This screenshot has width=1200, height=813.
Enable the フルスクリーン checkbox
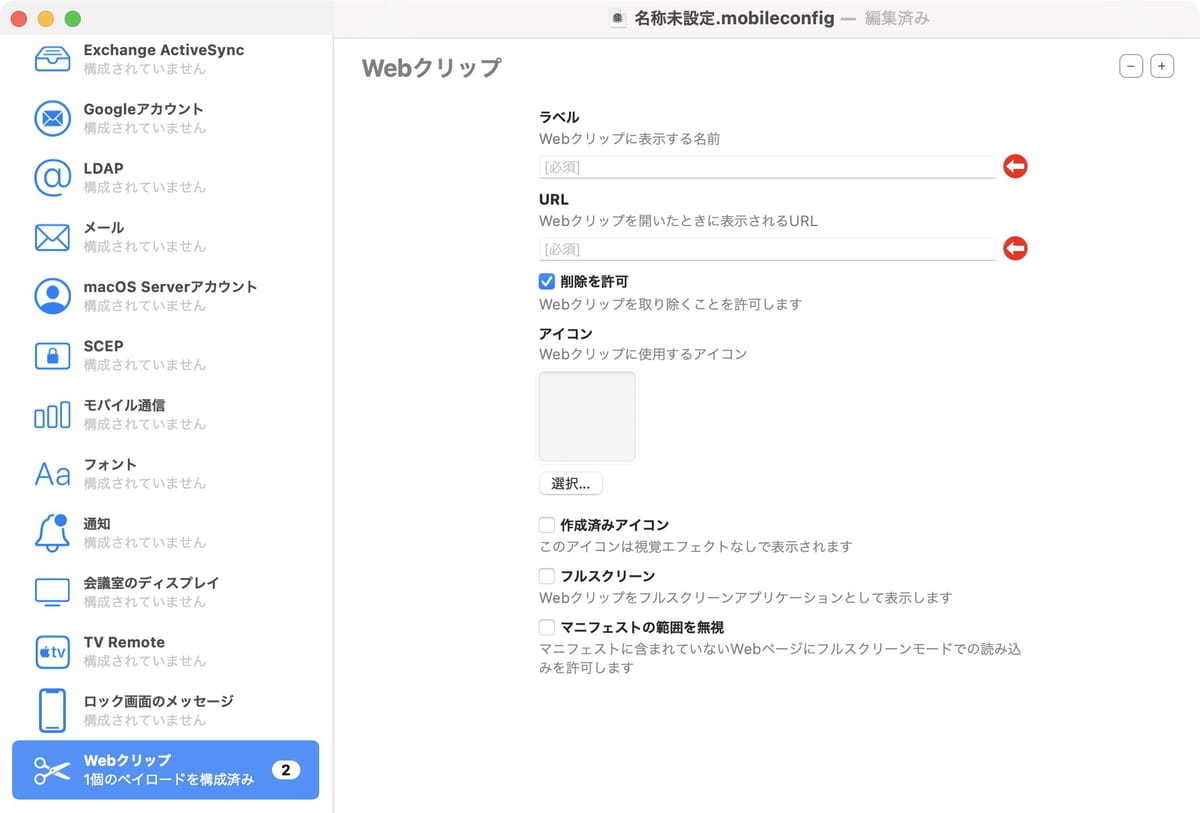(x=547, y=576)
